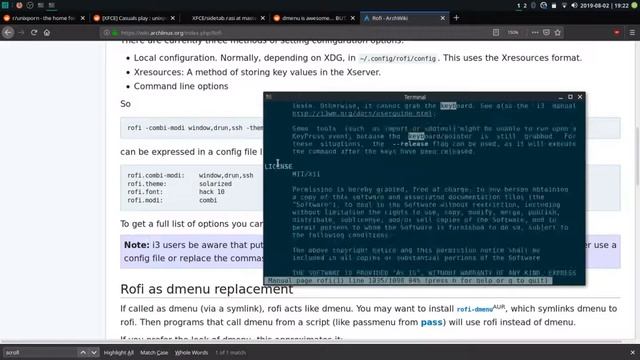The height and width of the screenshot is (360, 640).
Task: Click the underlined active window icon in top panel
Action: (x=51, y=5)
